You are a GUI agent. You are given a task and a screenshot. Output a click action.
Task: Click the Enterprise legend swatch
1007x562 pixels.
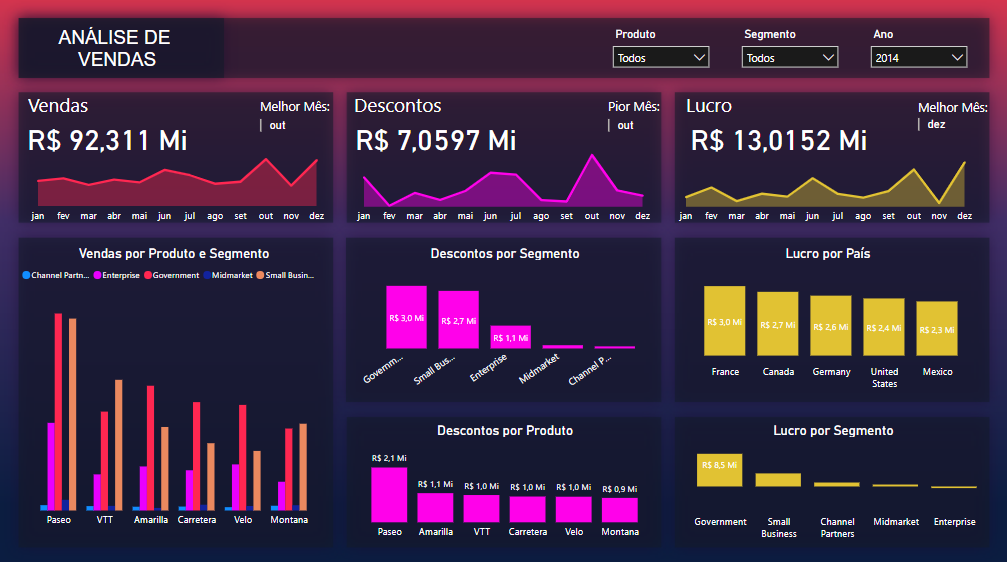[97, 275]
